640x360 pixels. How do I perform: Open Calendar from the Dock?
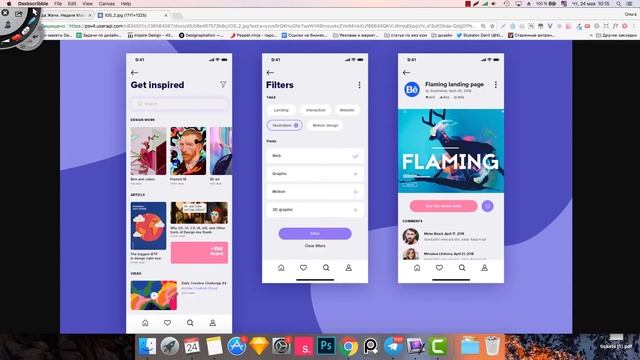tap(192, 346)
